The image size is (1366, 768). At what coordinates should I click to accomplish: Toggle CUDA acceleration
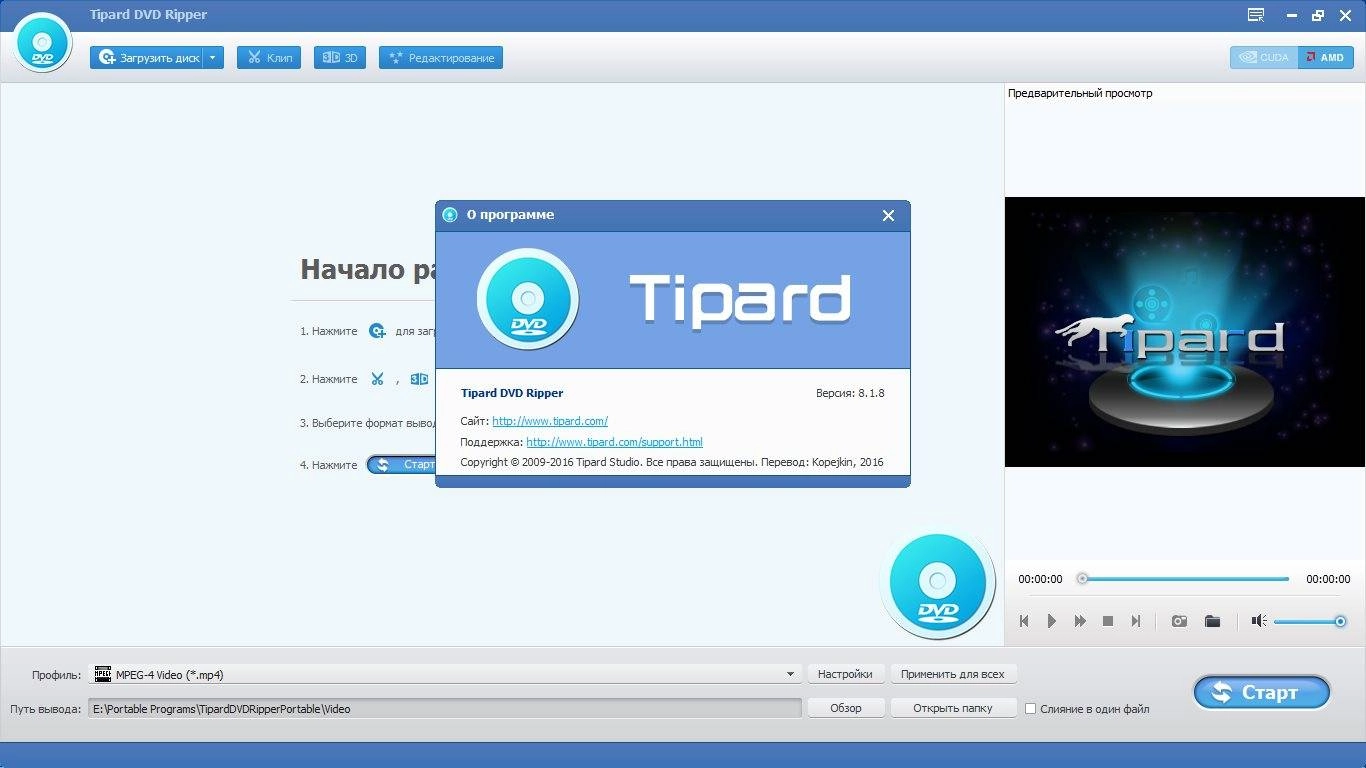point(1264,58)
